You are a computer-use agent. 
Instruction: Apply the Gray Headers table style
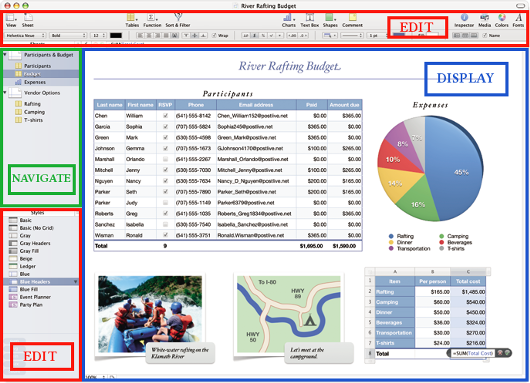35,243
